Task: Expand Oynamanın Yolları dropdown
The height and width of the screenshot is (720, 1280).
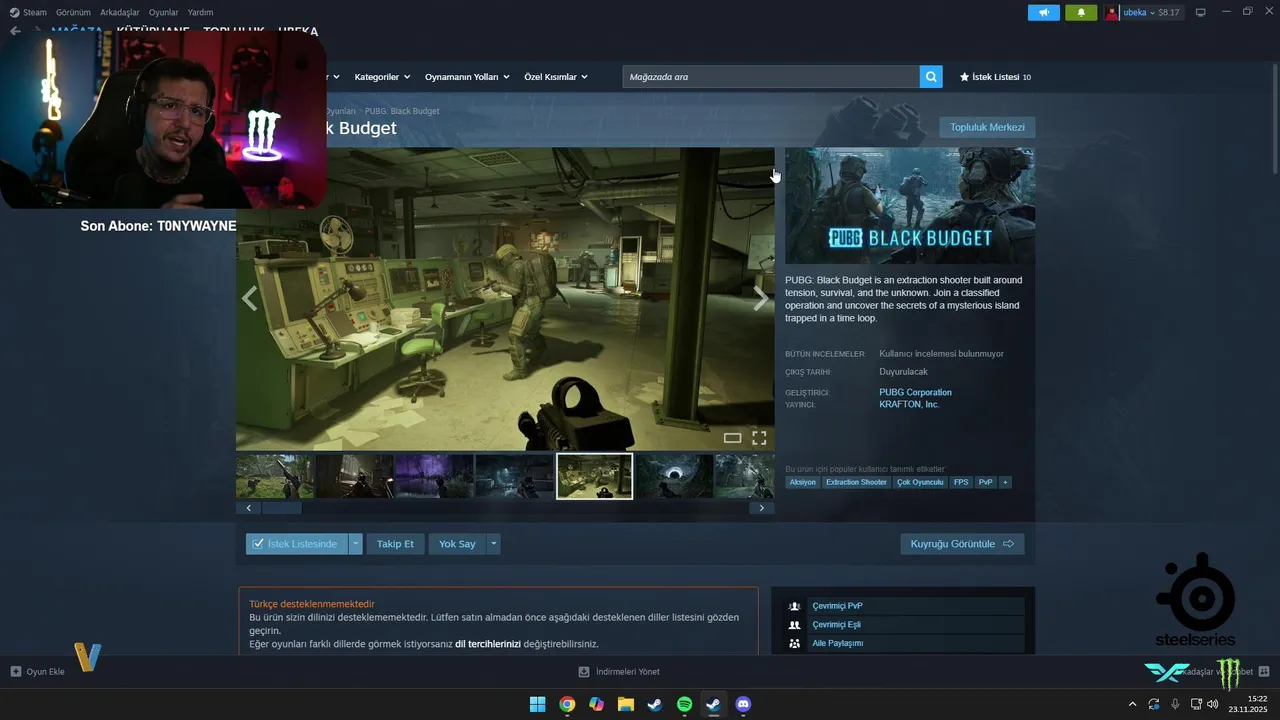Action: pyautogui.click(x=467, y=77)
